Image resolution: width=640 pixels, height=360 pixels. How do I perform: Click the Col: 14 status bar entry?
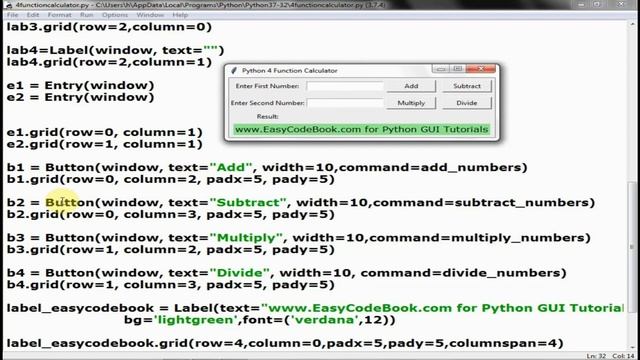click(623, 356)
